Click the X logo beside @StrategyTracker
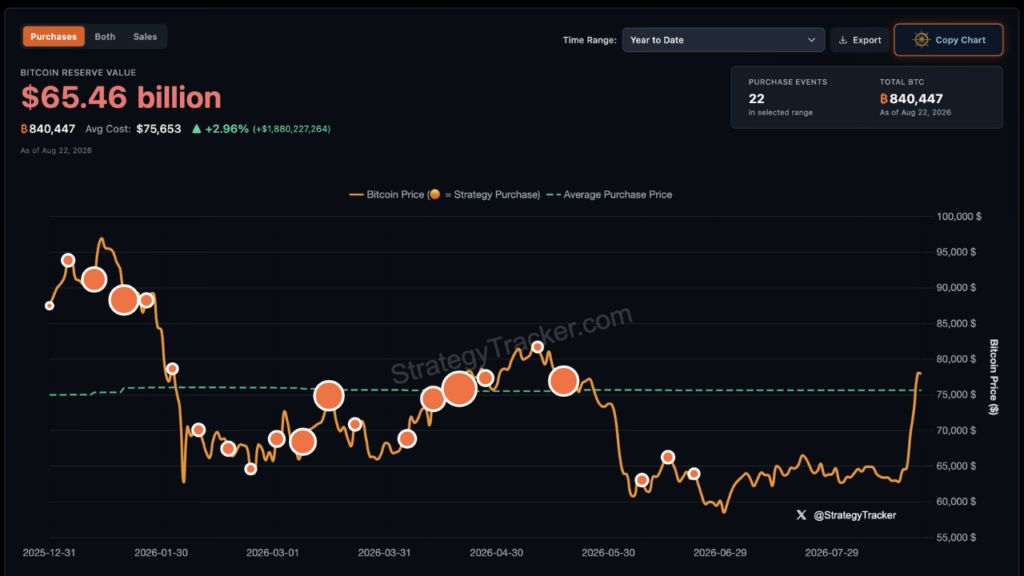This screenshot has width=1024, height=576. pyautogui.click(x=801, y=515)
